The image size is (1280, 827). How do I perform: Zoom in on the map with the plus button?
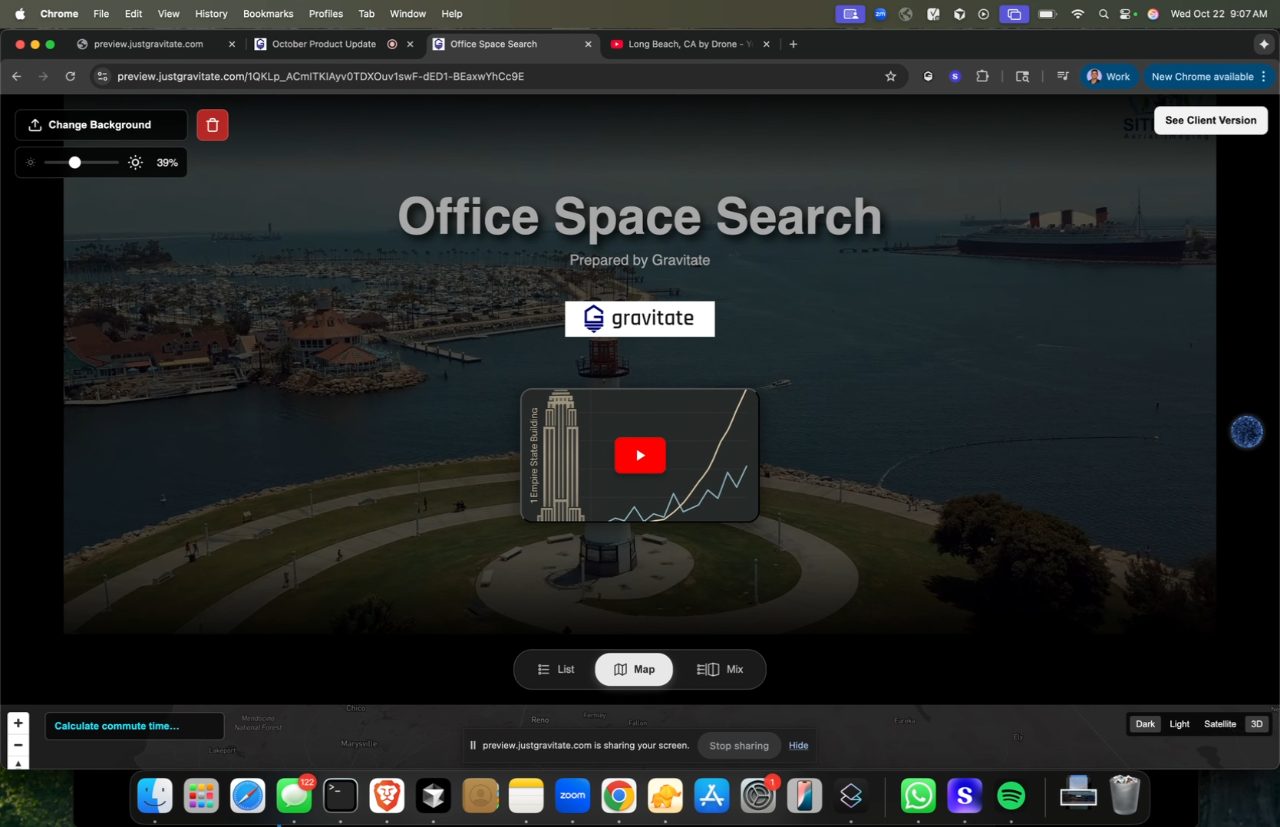[x=18, y=723]
